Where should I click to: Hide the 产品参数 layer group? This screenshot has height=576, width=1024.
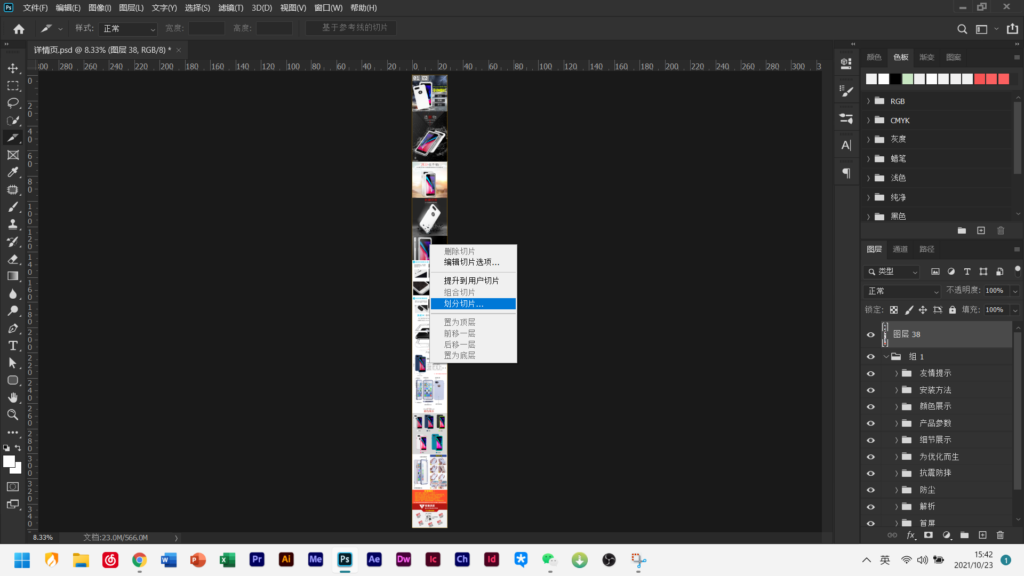point(870,423)
